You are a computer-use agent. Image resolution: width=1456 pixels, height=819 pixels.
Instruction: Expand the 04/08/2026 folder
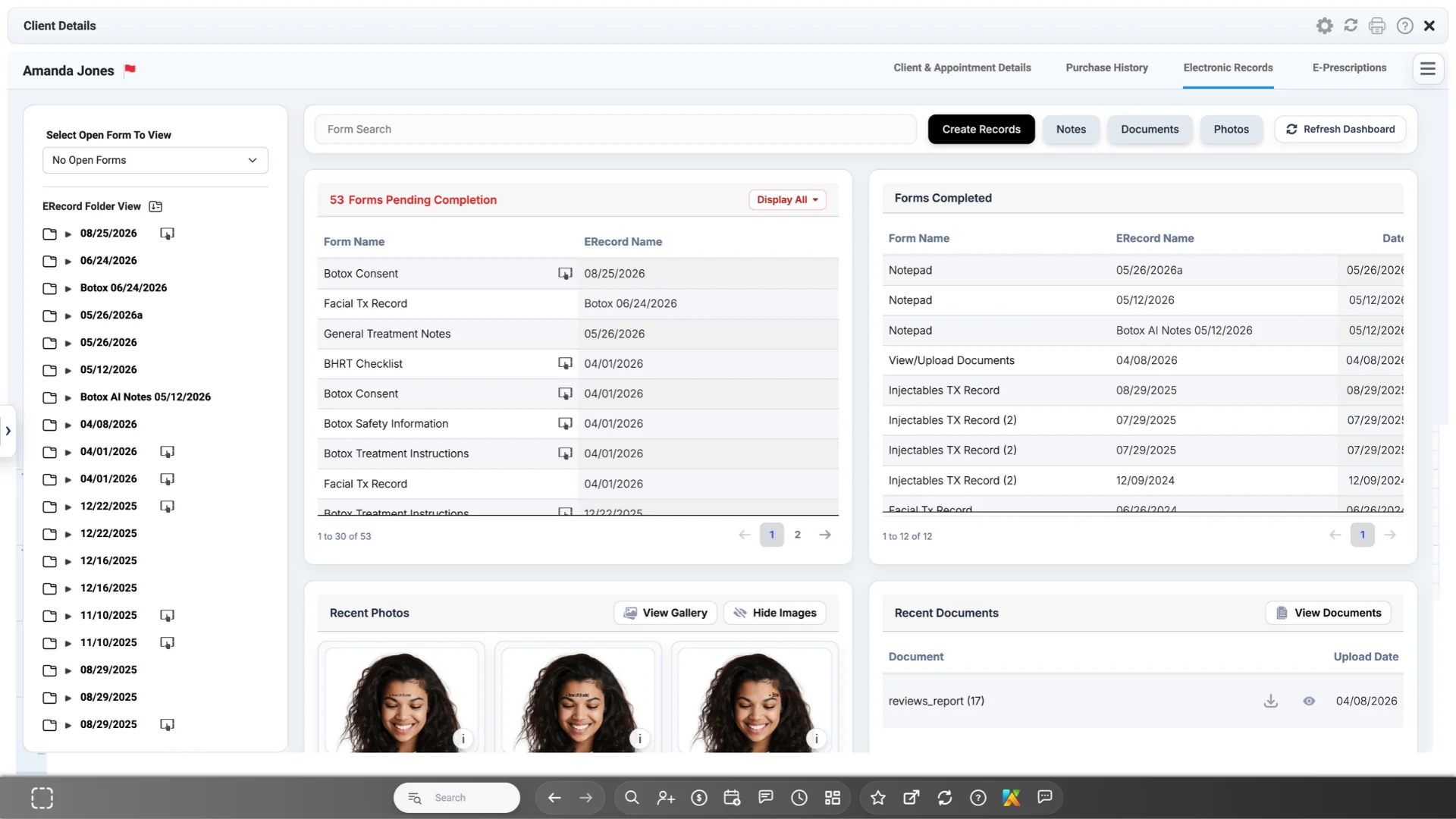[68, 425]
